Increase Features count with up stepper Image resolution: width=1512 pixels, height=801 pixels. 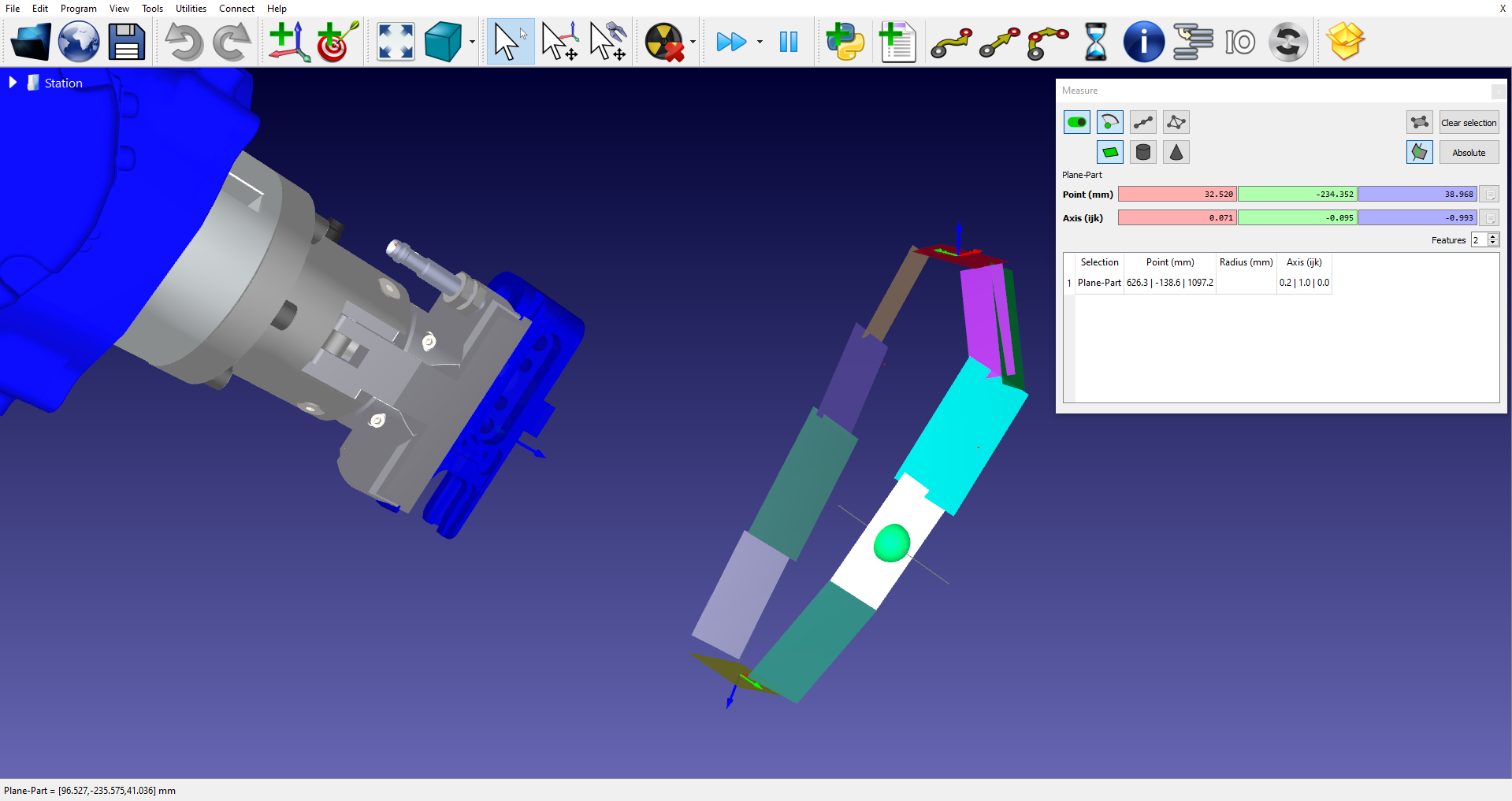(1493, 236)
